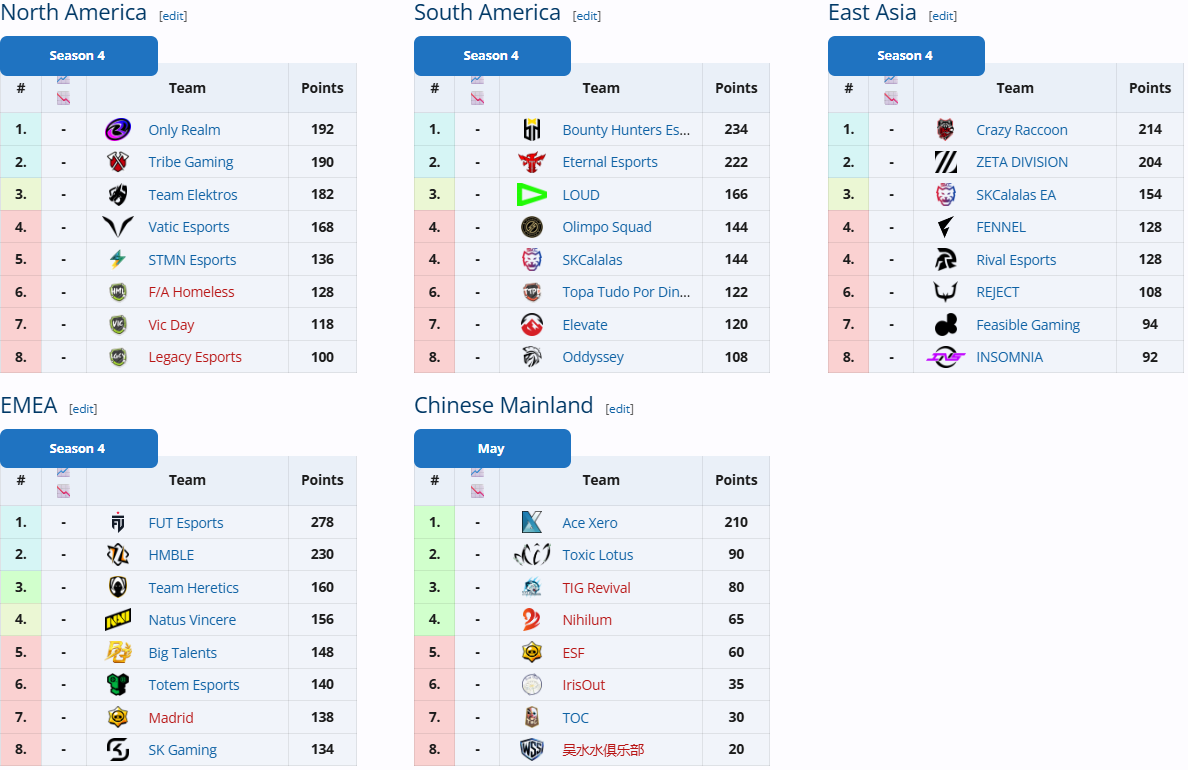
Task: Click the Only Realm team logo
Action: point(118,130)
